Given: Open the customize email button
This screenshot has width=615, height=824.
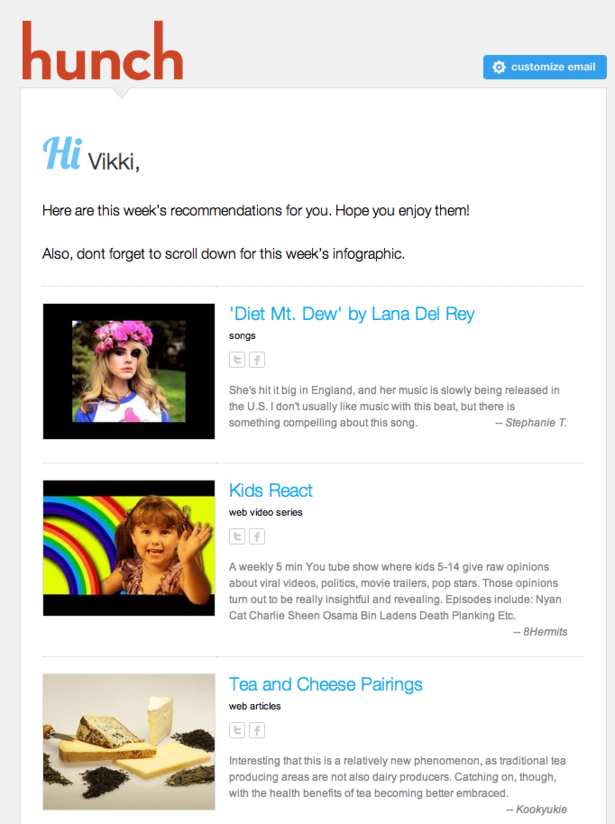Looking at the screenshot, I should 545,67.
